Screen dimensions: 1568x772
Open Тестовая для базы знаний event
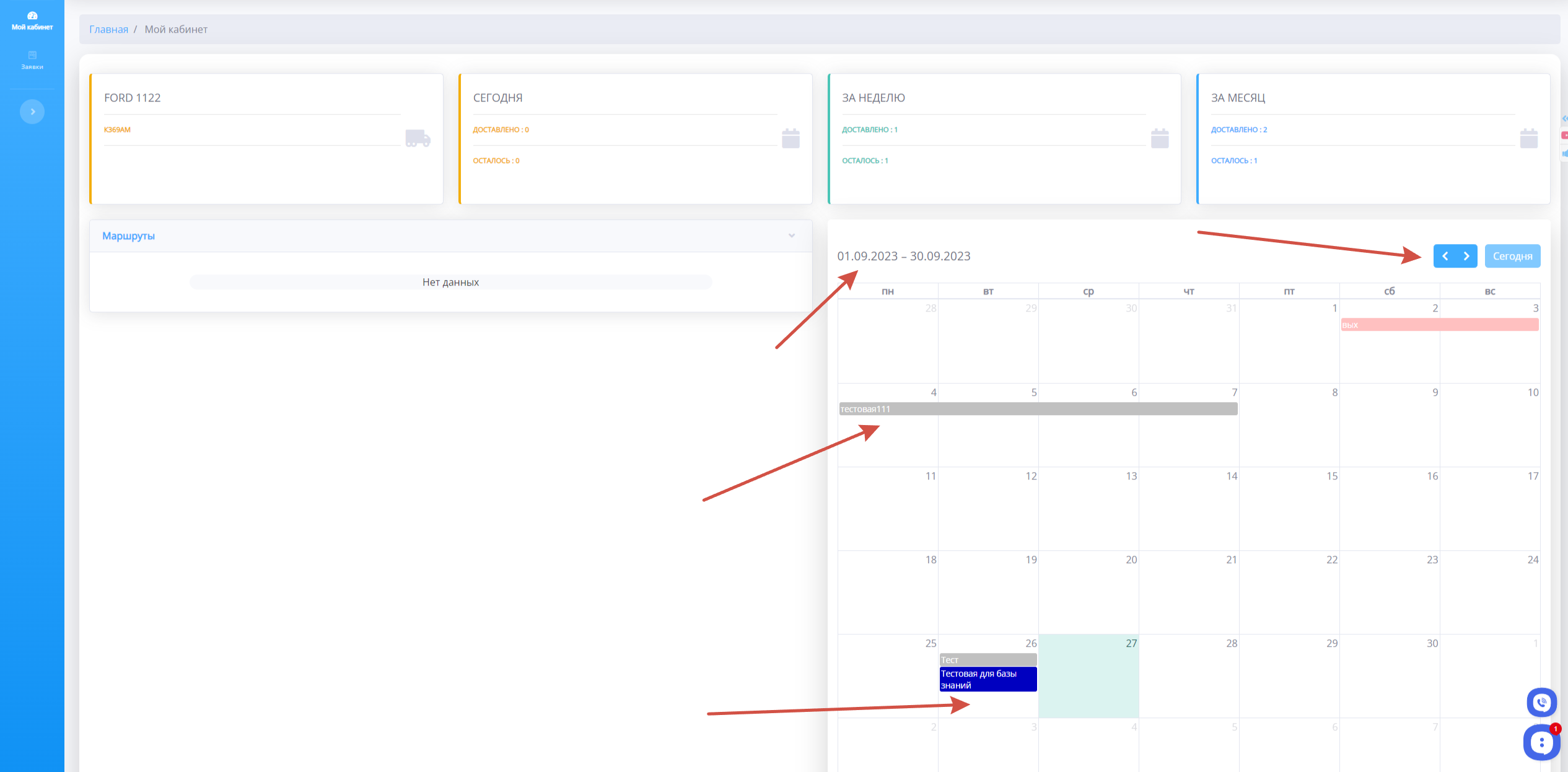(988, 679)
